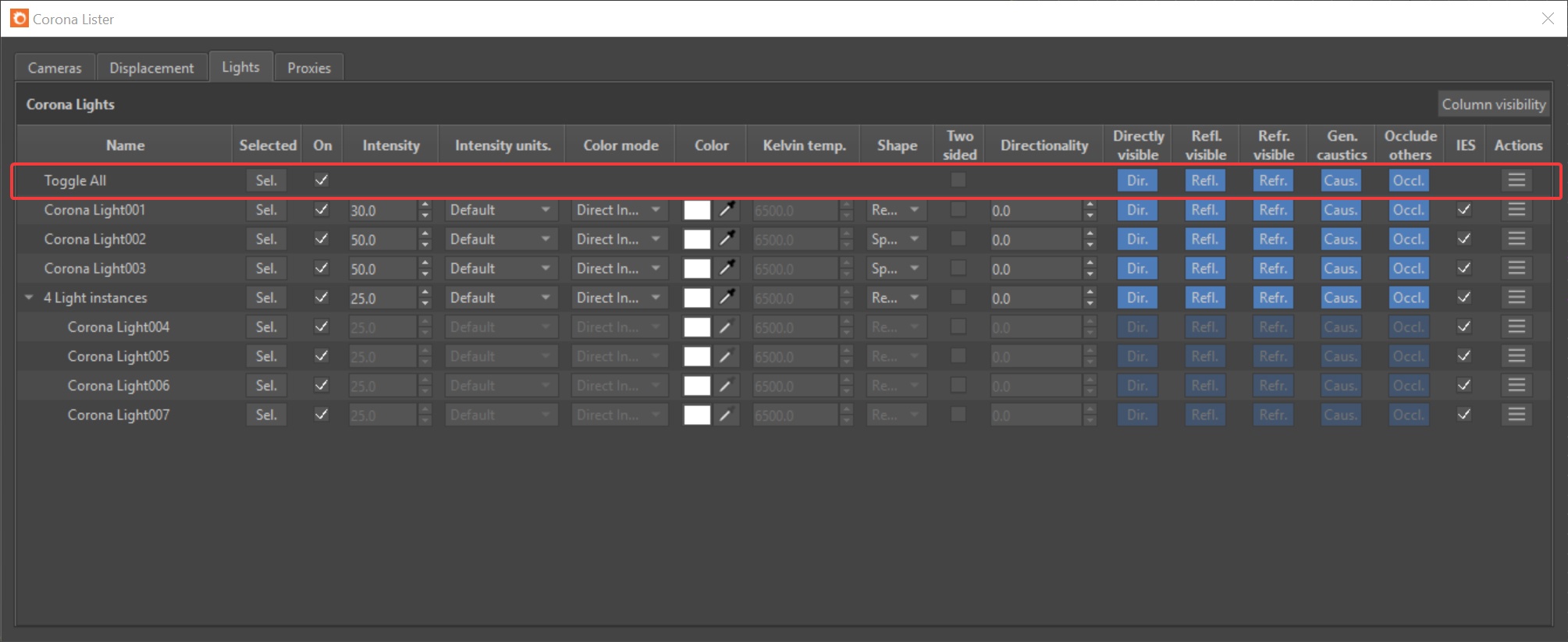The height and width of the screenshot is (642, 1568).
Task: Open color swatch for Corona Light006
Action: click(697, 386)
